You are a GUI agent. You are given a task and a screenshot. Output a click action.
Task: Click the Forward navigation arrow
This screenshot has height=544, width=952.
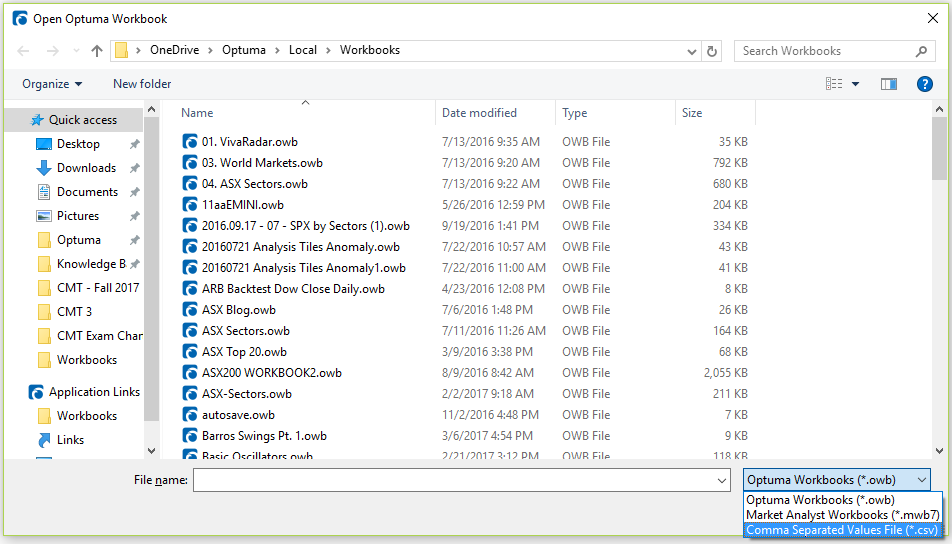53,51
